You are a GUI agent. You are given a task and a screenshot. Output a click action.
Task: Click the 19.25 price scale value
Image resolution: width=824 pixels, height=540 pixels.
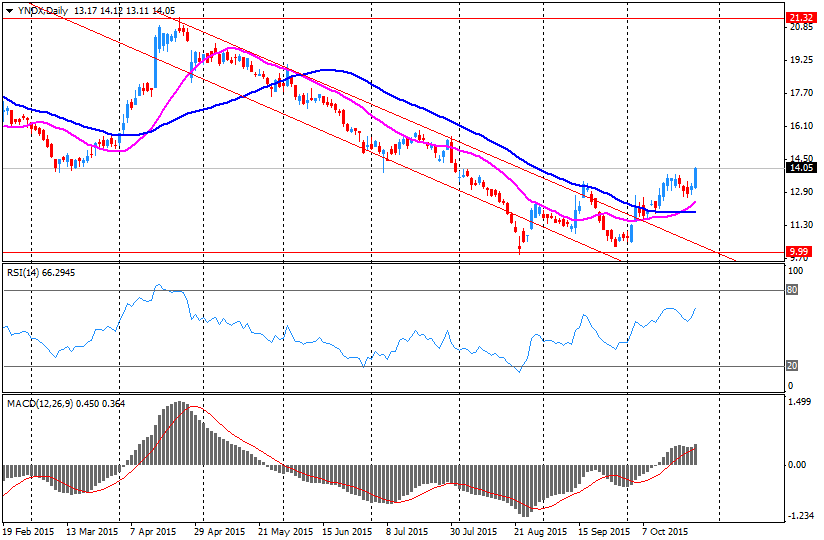(802, 60)
